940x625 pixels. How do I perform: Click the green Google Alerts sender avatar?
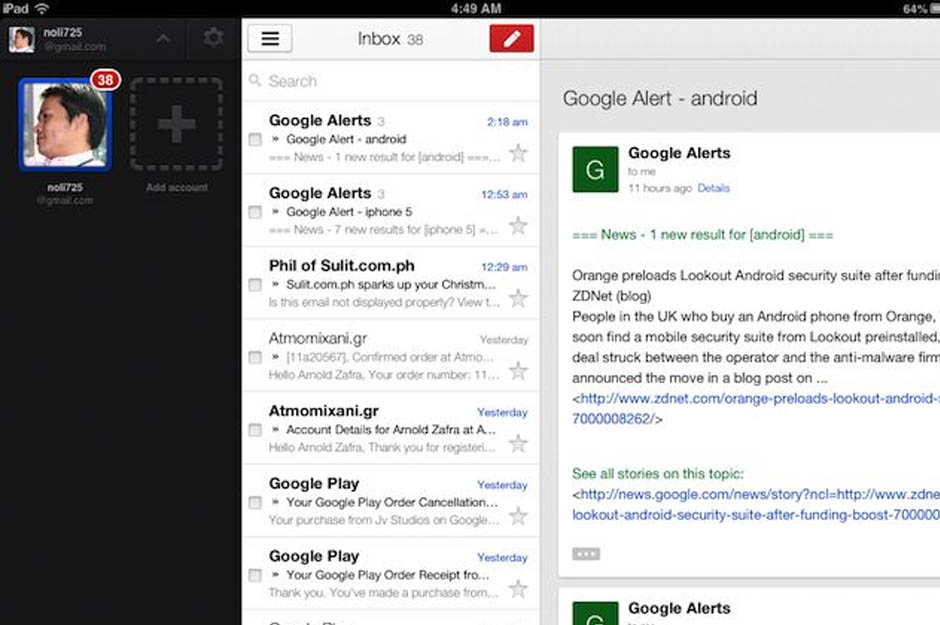coord(595,169)
